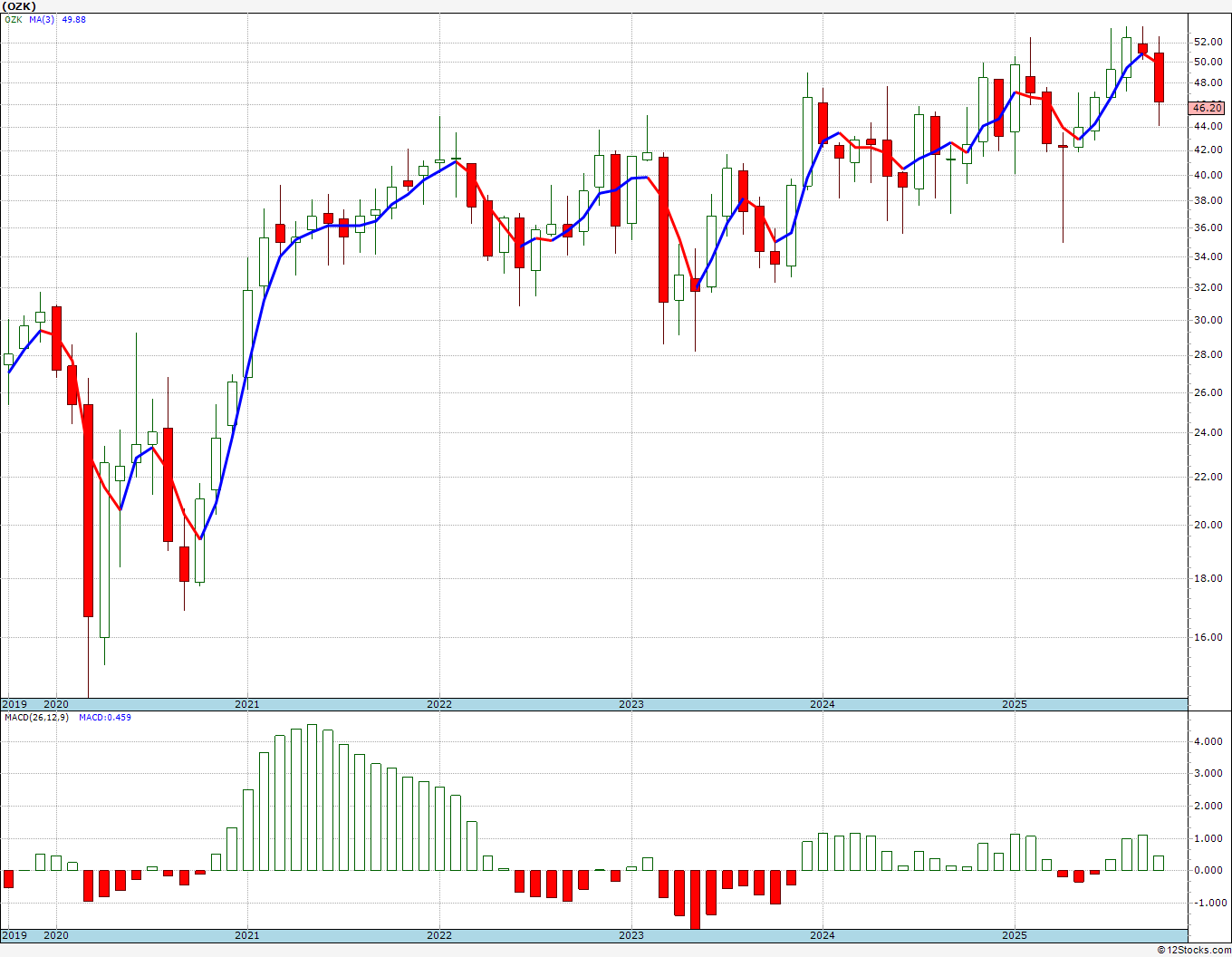
Task: Click the 50.00 price axis label
Action: 1207,62
